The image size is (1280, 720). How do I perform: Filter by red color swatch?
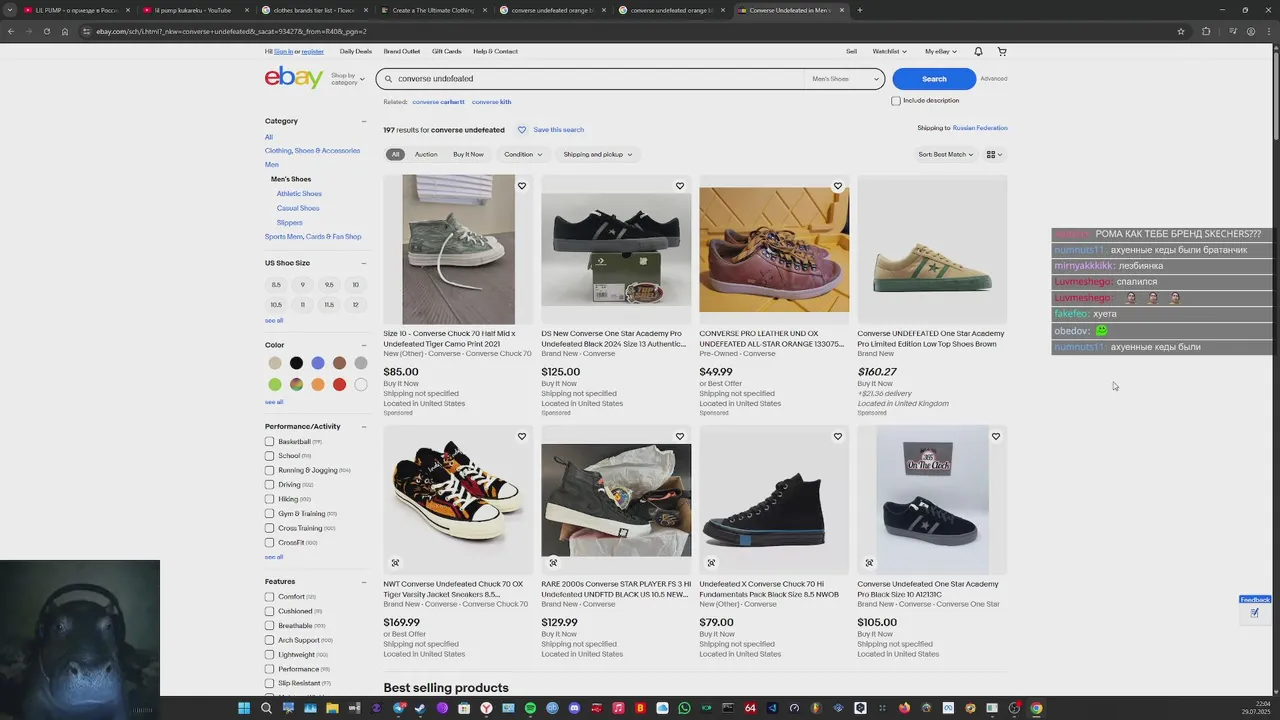(x=339, y=384)
